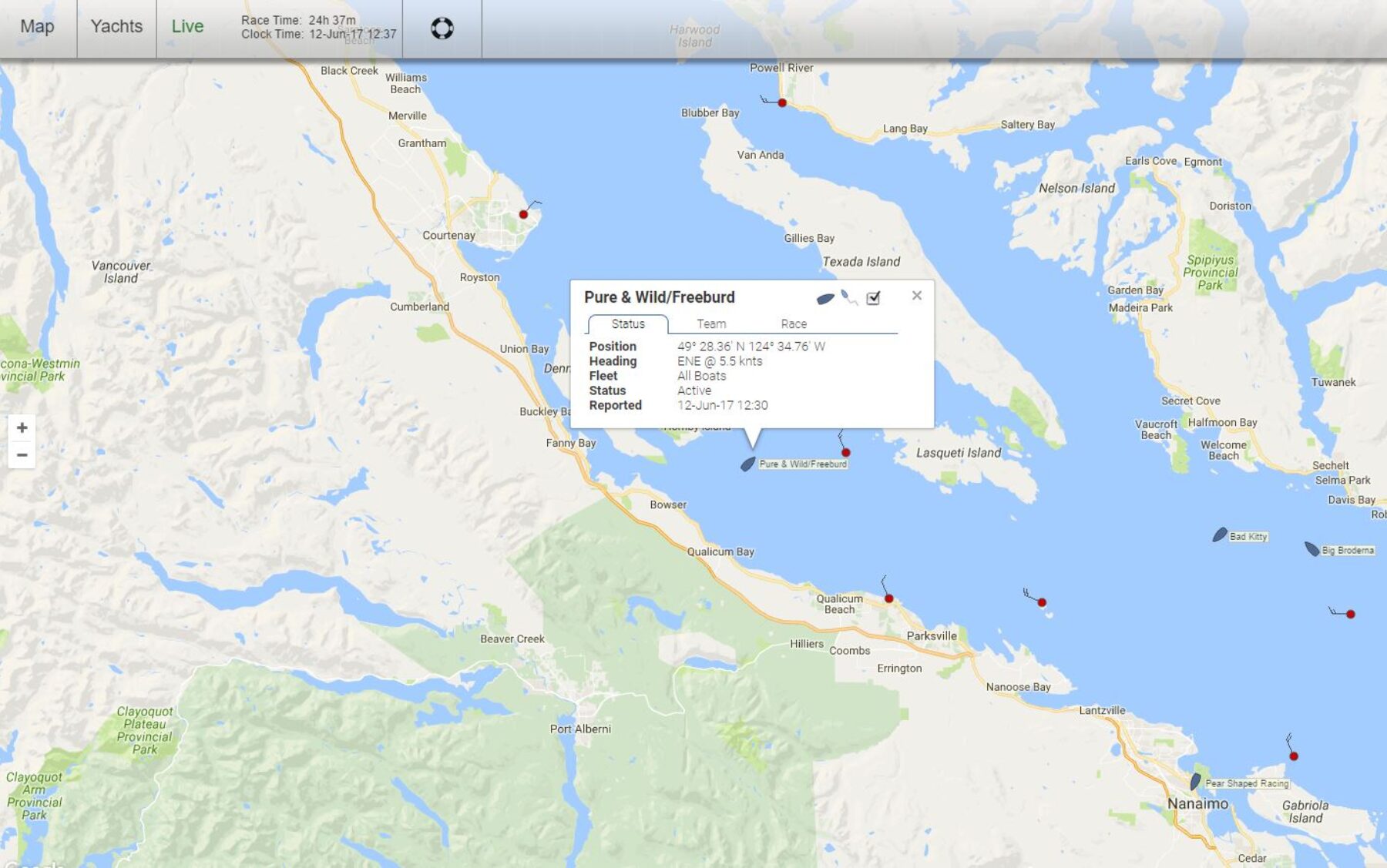The image size is (1387, 868).
Task: Open the Map menu in top bar
Action: tap(37, 27)
